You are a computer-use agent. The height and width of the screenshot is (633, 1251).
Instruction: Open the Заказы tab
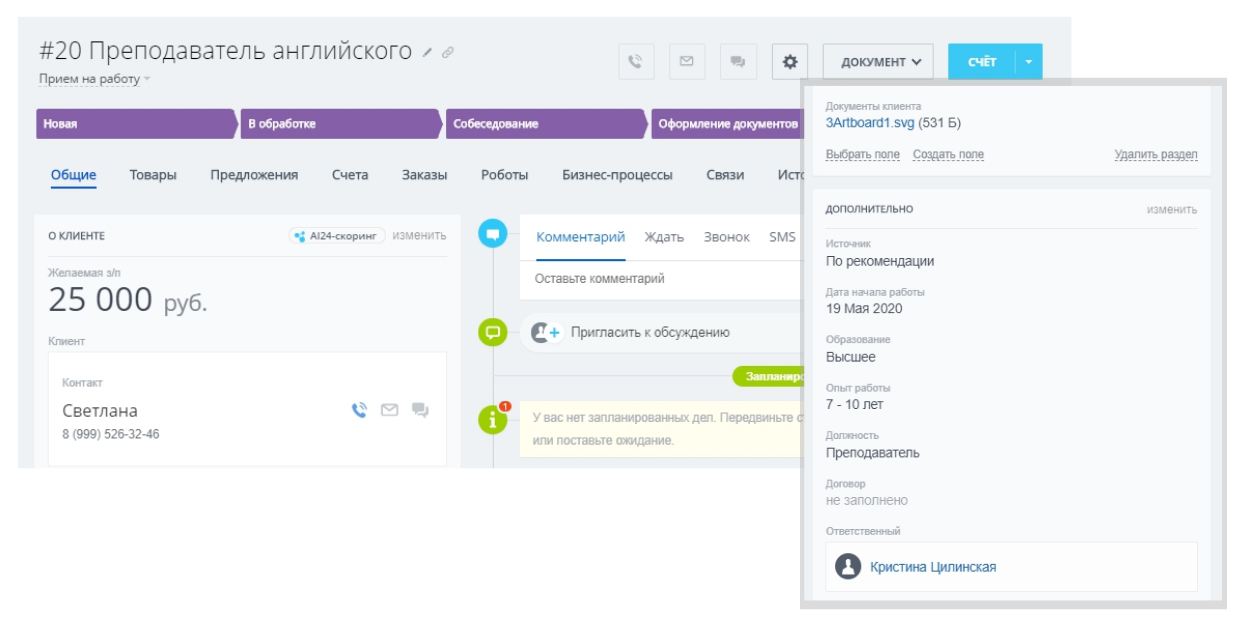tap(425, 175)
